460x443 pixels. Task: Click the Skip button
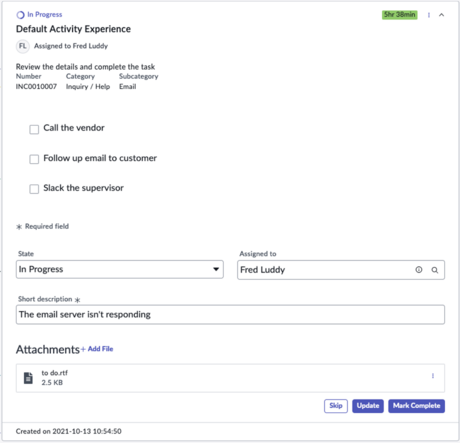point(336,406)
